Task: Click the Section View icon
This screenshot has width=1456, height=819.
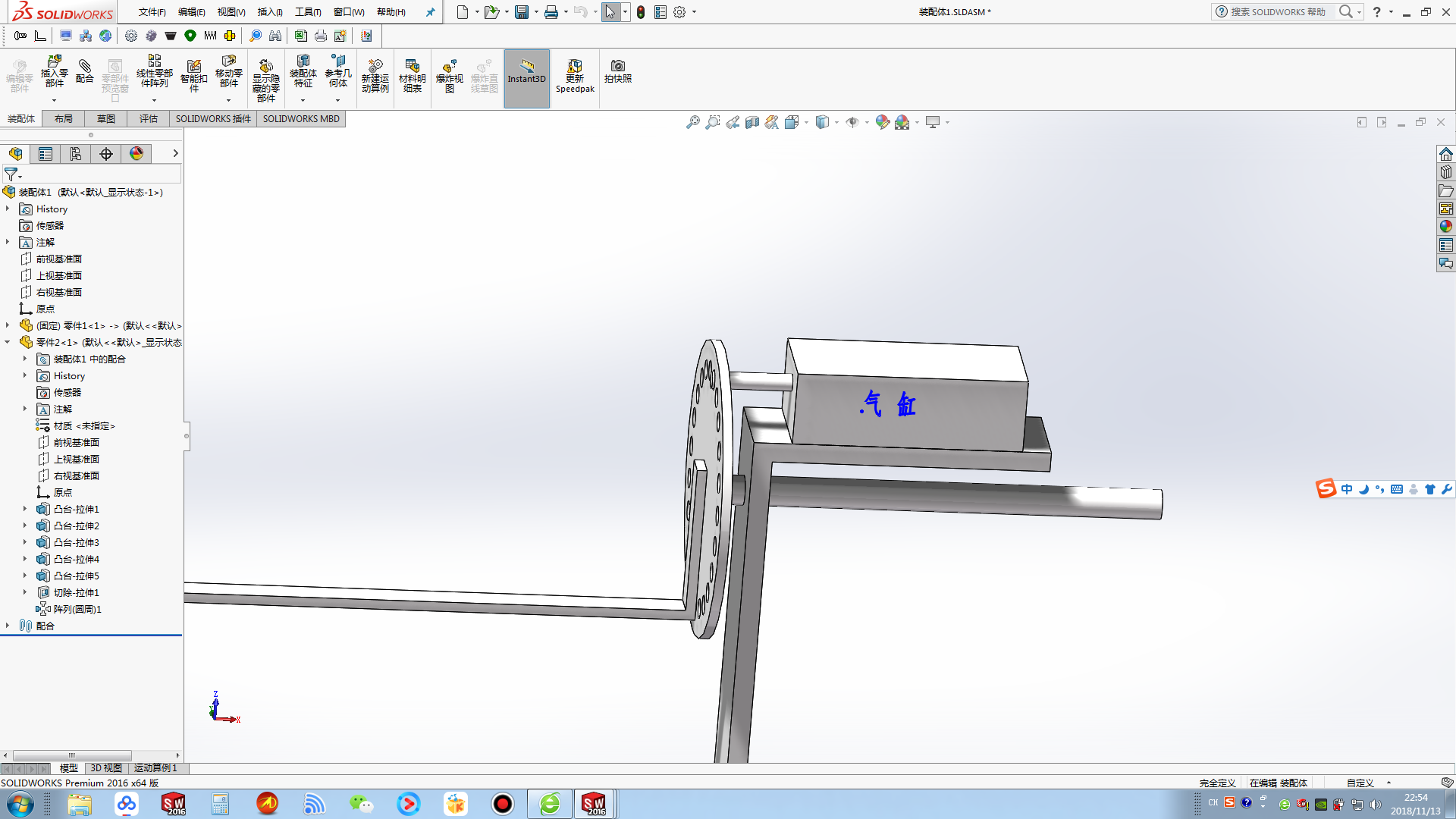Action: point(752,122)
